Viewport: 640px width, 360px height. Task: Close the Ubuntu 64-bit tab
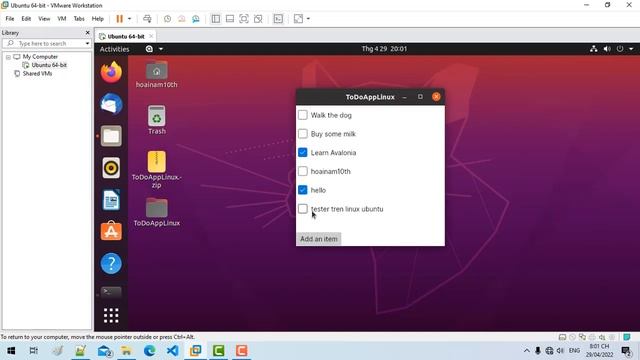point(151,36)
